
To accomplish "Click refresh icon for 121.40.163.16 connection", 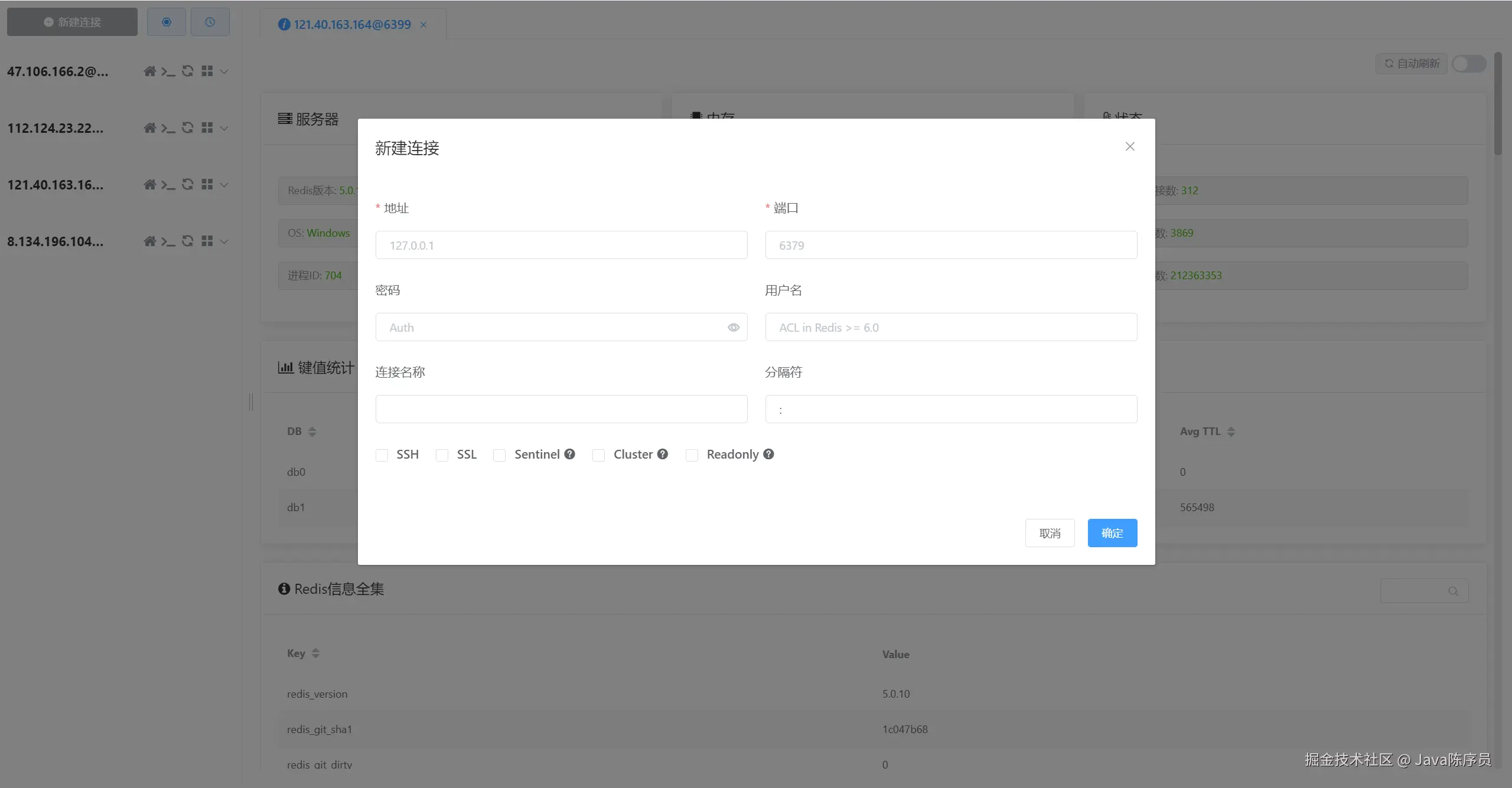I will 188,185.
